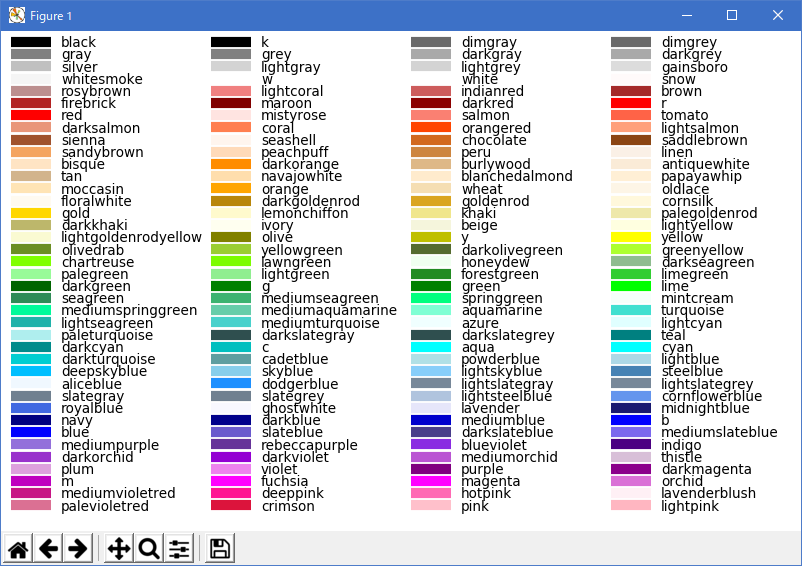Screen dimensions: 802x566
Task: Minimize the Figure 1 window
Action: click(687, 15)
